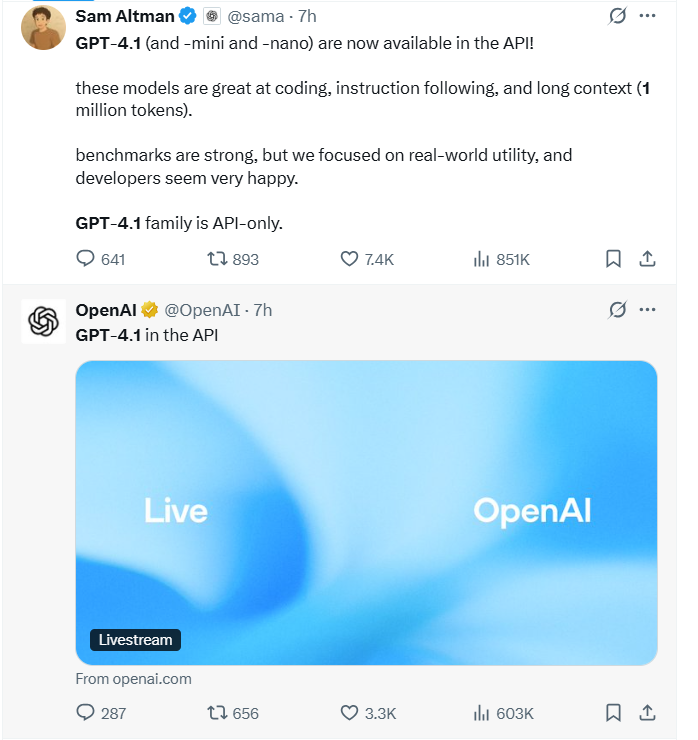Click Grok icon on Sam Altman's tweet
Image resolution: width=698 pixels, height=740 pixels.
tap(617, 16)
